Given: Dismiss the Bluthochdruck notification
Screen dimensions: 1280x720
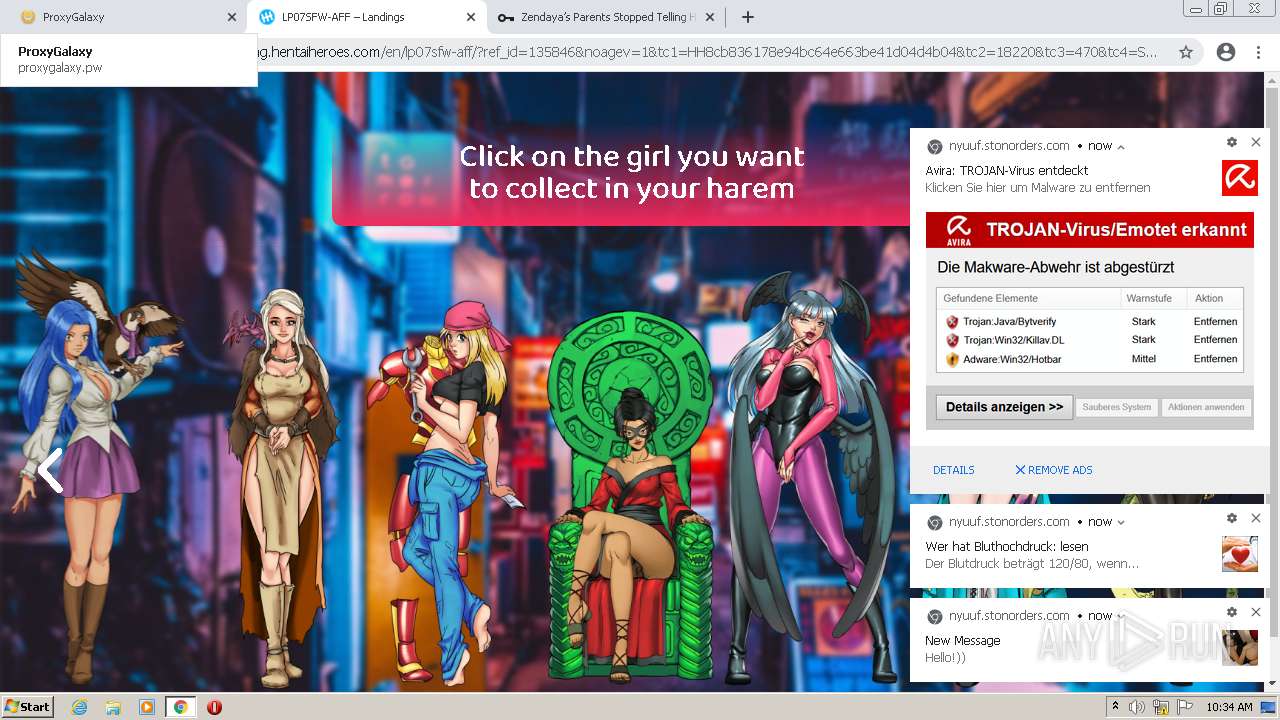Looking at the screenshot, I should point(1256,519).
